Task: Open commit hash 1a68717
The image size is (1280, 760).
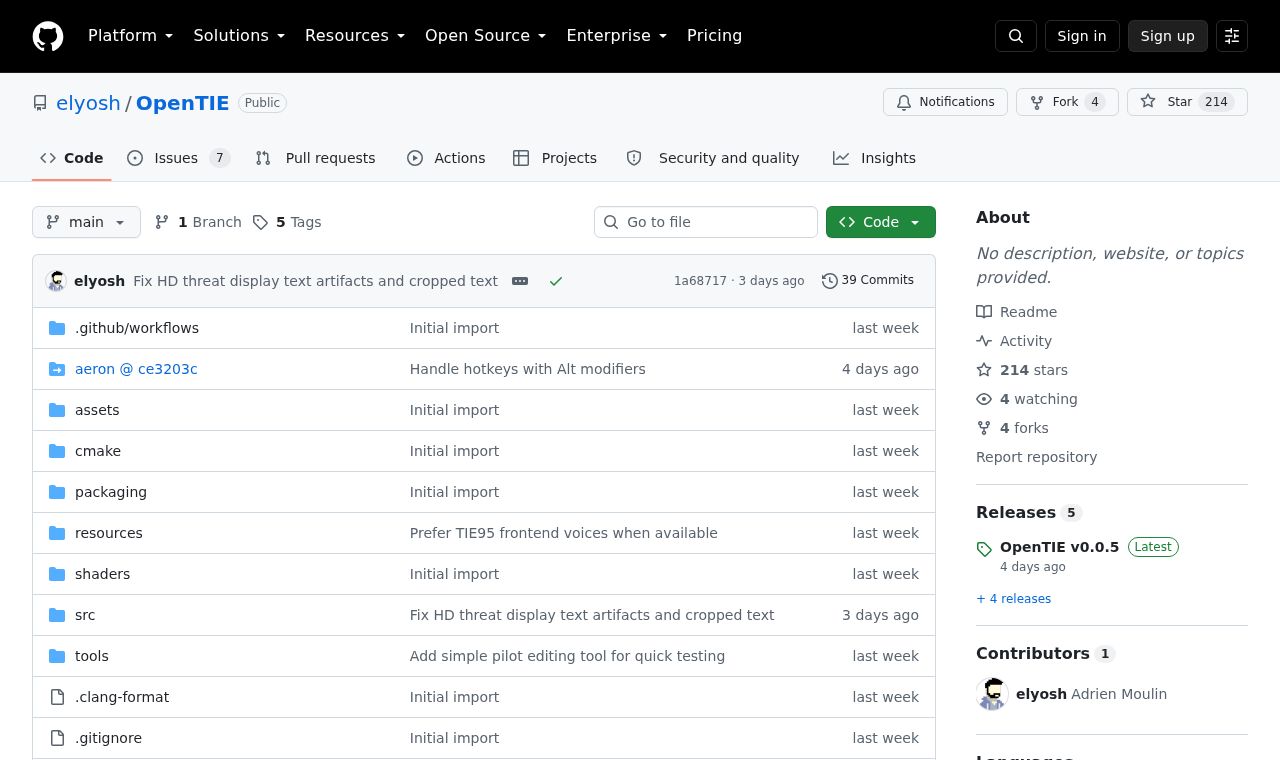Action: (x=700, y=281)
